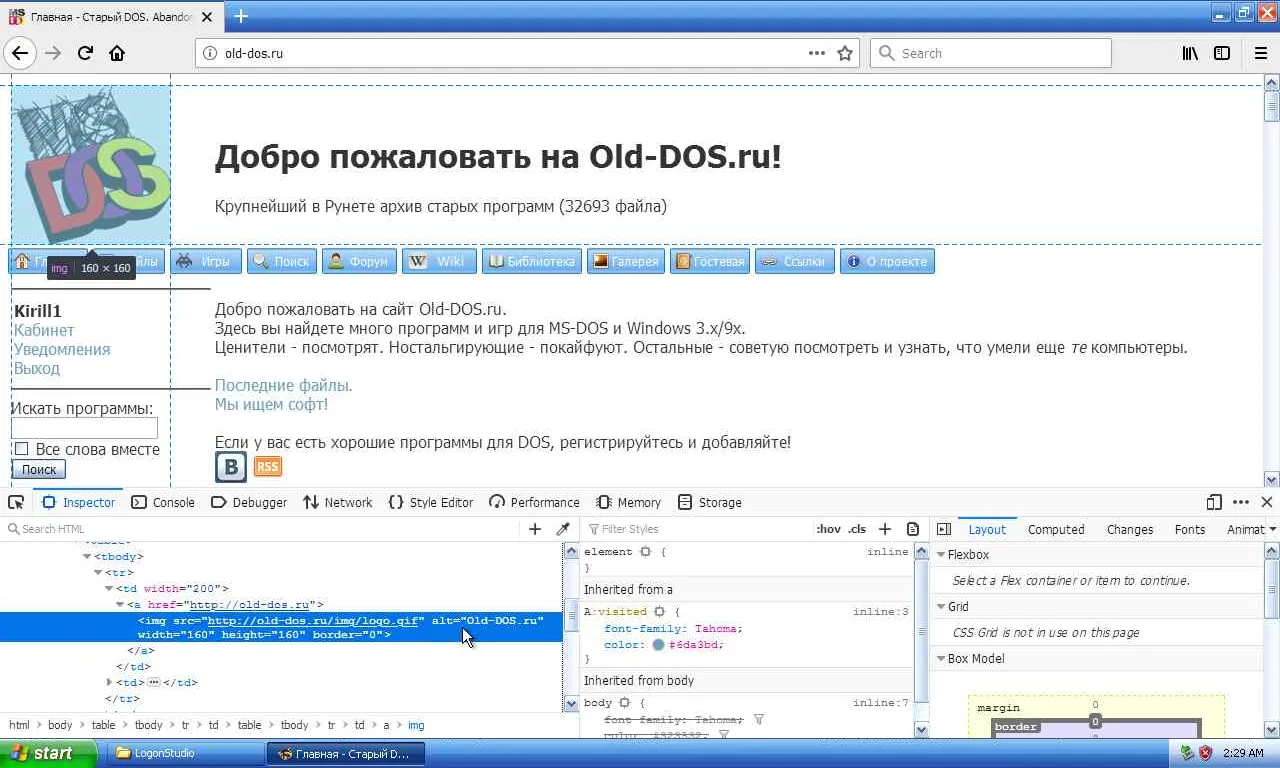Viewport: 1280px width, 768px height.
Task: Follow the 'Последние файлы.' link
Action: (x=284, y=385)
